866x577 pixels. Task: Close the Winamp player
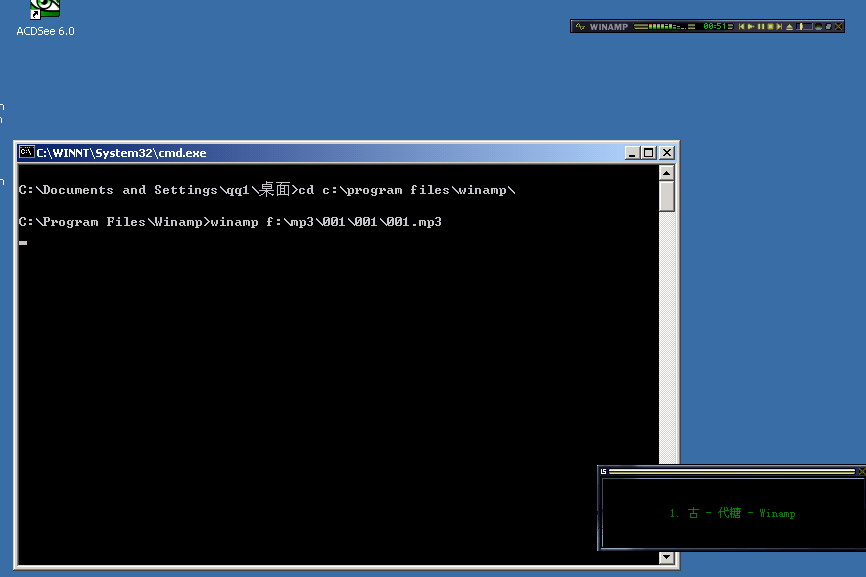point(838,27)
